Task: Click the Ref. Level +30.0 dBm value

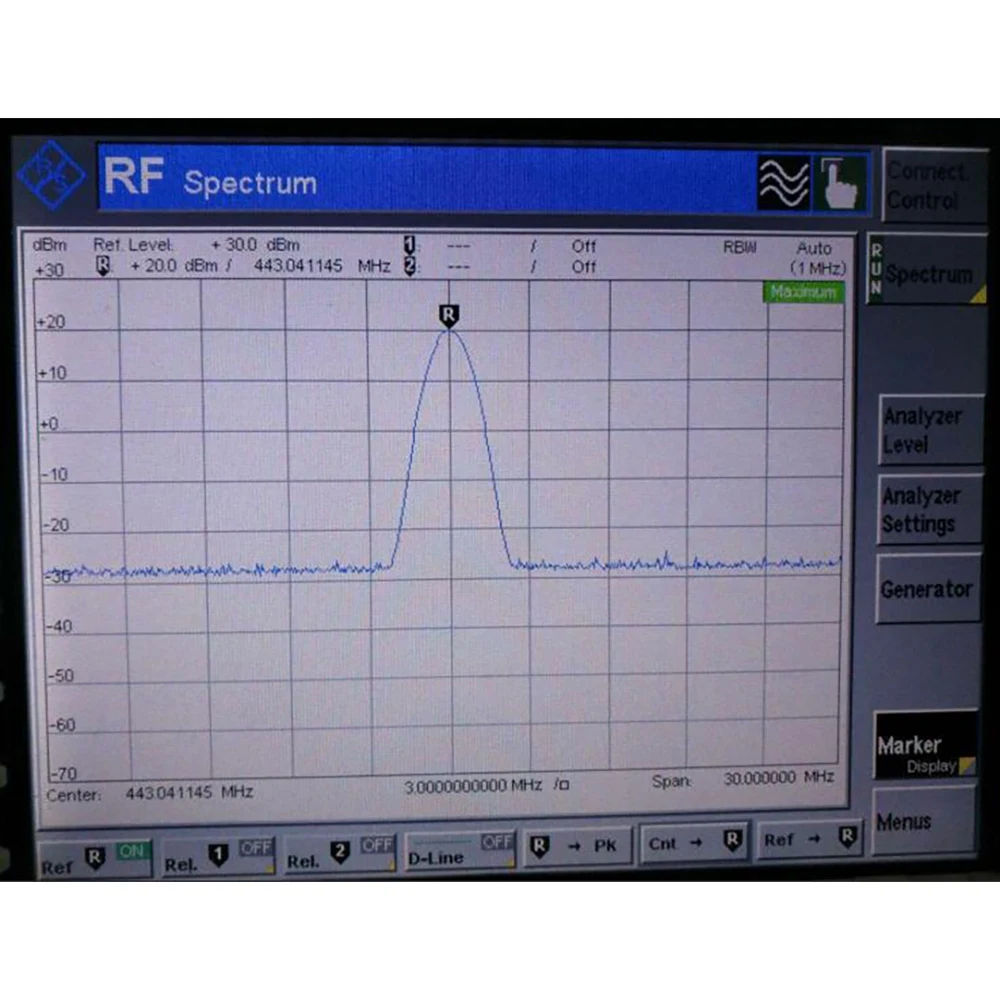Action: tap(255, 245)
